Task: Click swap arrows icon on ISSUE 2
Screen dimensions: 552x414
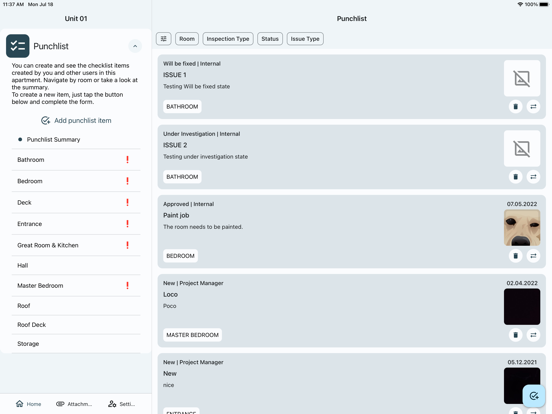Action: [533, 177]
